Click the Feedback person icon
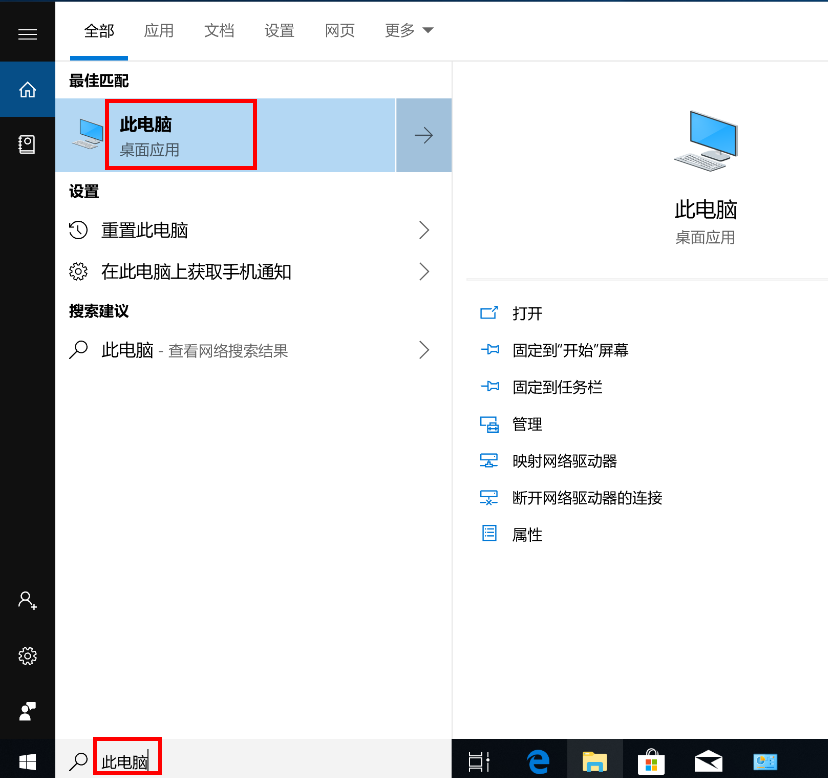 point(27,711)
